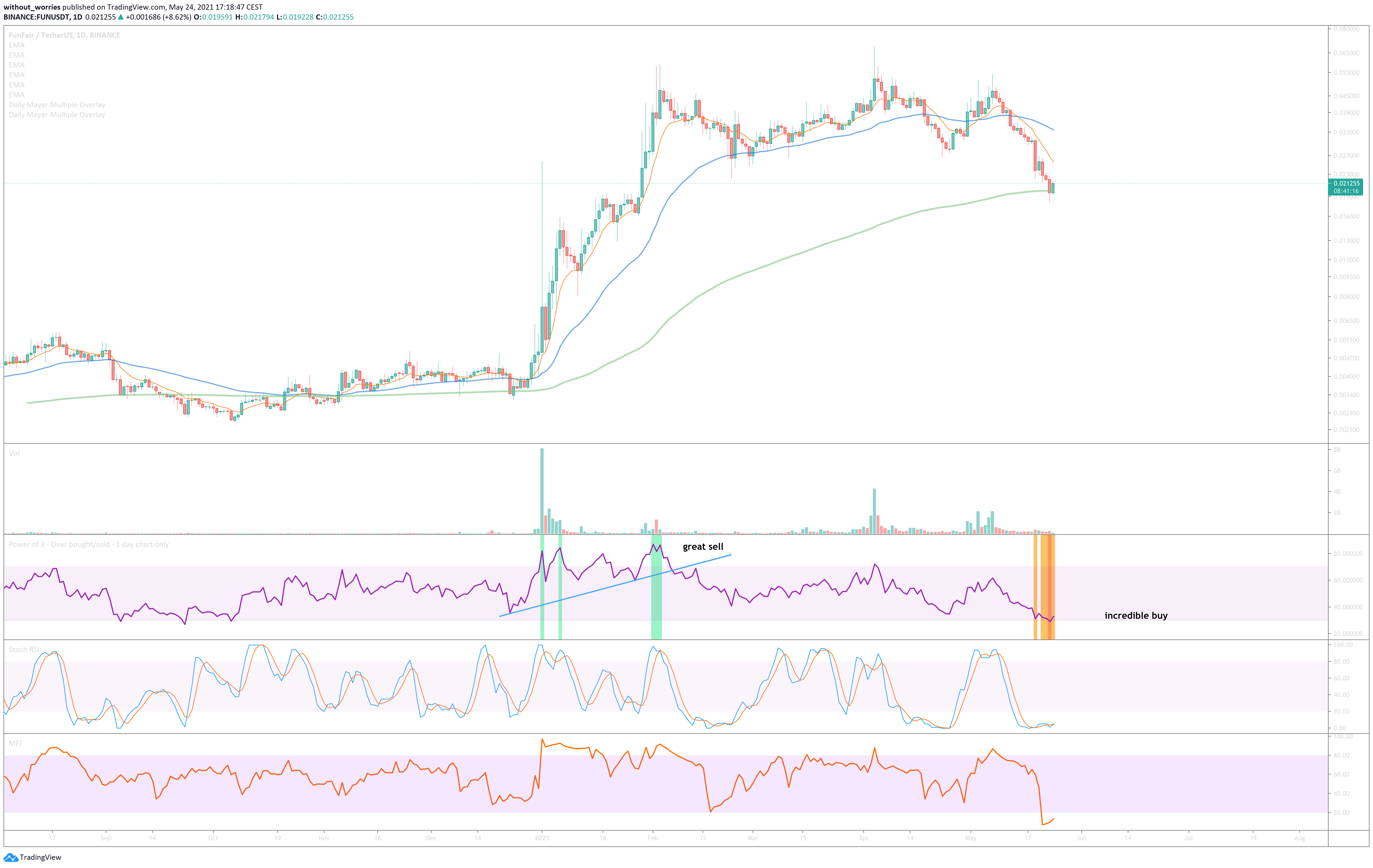Image resolution: width=1373 pixels, height=868 pixels.
Task: Click the 'Jun' label on time axis
Action: click(1082, 838)
